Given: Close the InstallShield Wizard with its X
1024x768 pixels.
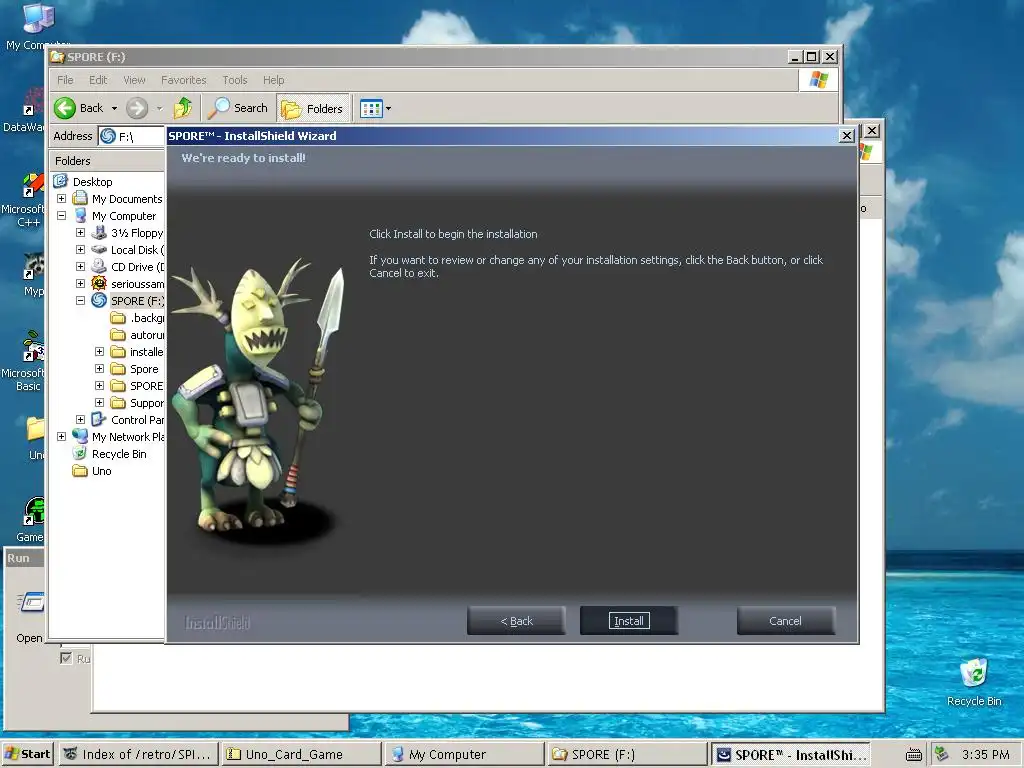Looking at the screenshot, I should pyautogui.click(x=846, y=135).
